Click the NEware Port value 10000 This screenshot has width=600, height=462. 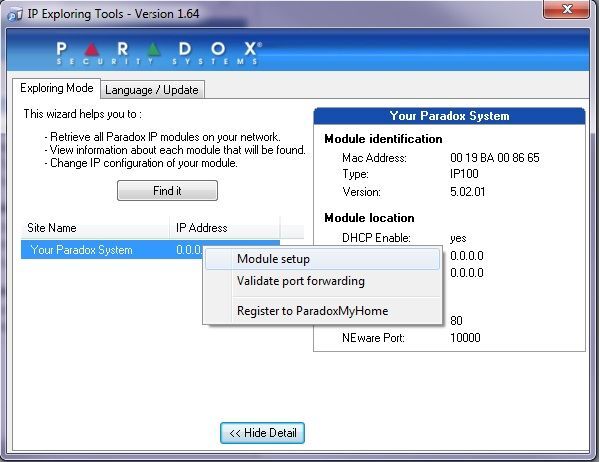[466, 338]
